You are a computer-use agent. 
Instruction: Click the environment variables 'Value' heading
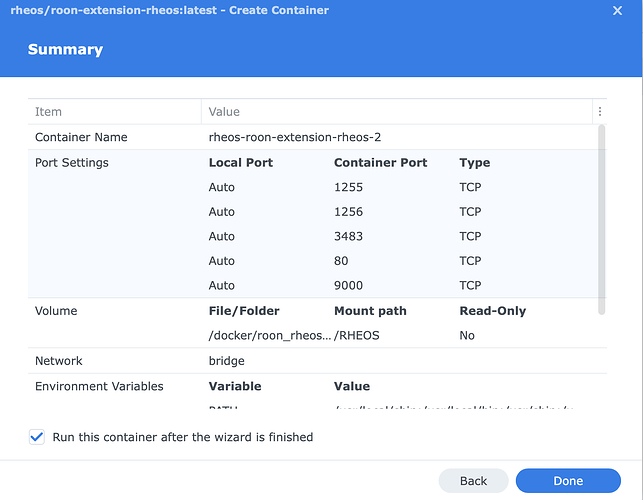352,386
